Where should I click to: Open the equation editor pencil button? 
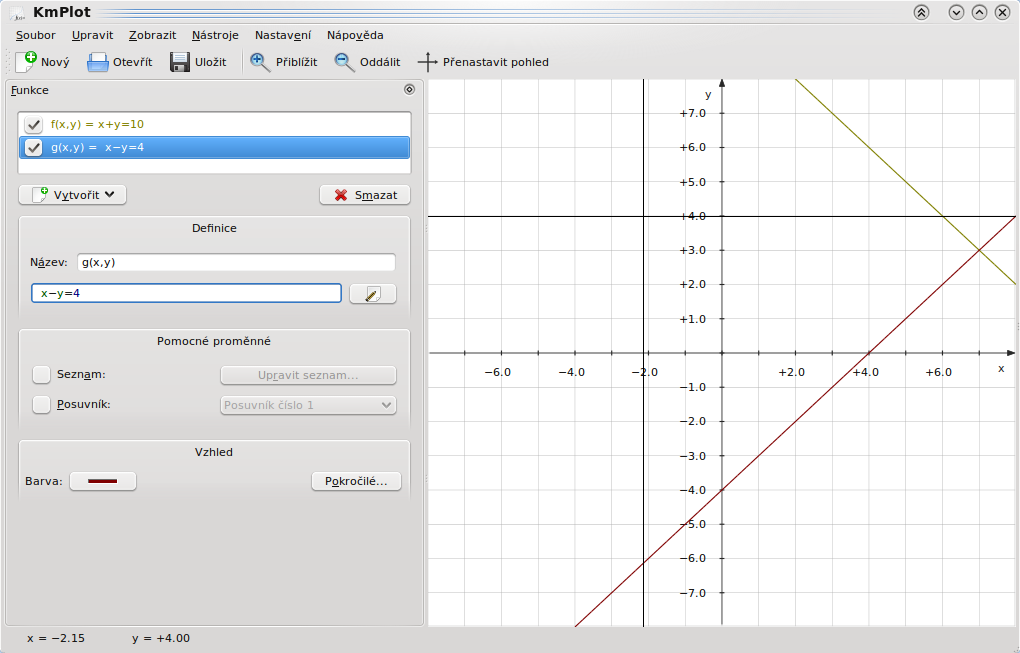click(372, 294)
